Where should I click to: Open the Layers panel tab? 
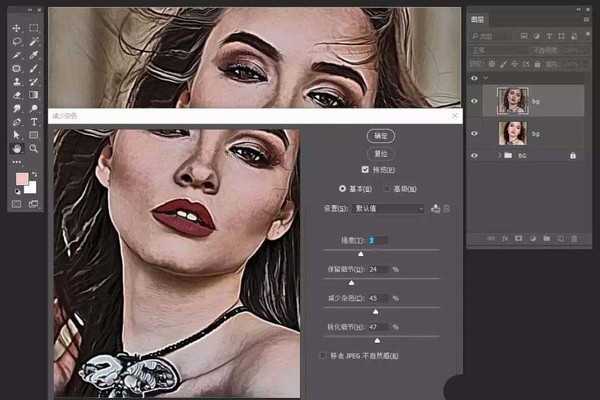(477, 20)
